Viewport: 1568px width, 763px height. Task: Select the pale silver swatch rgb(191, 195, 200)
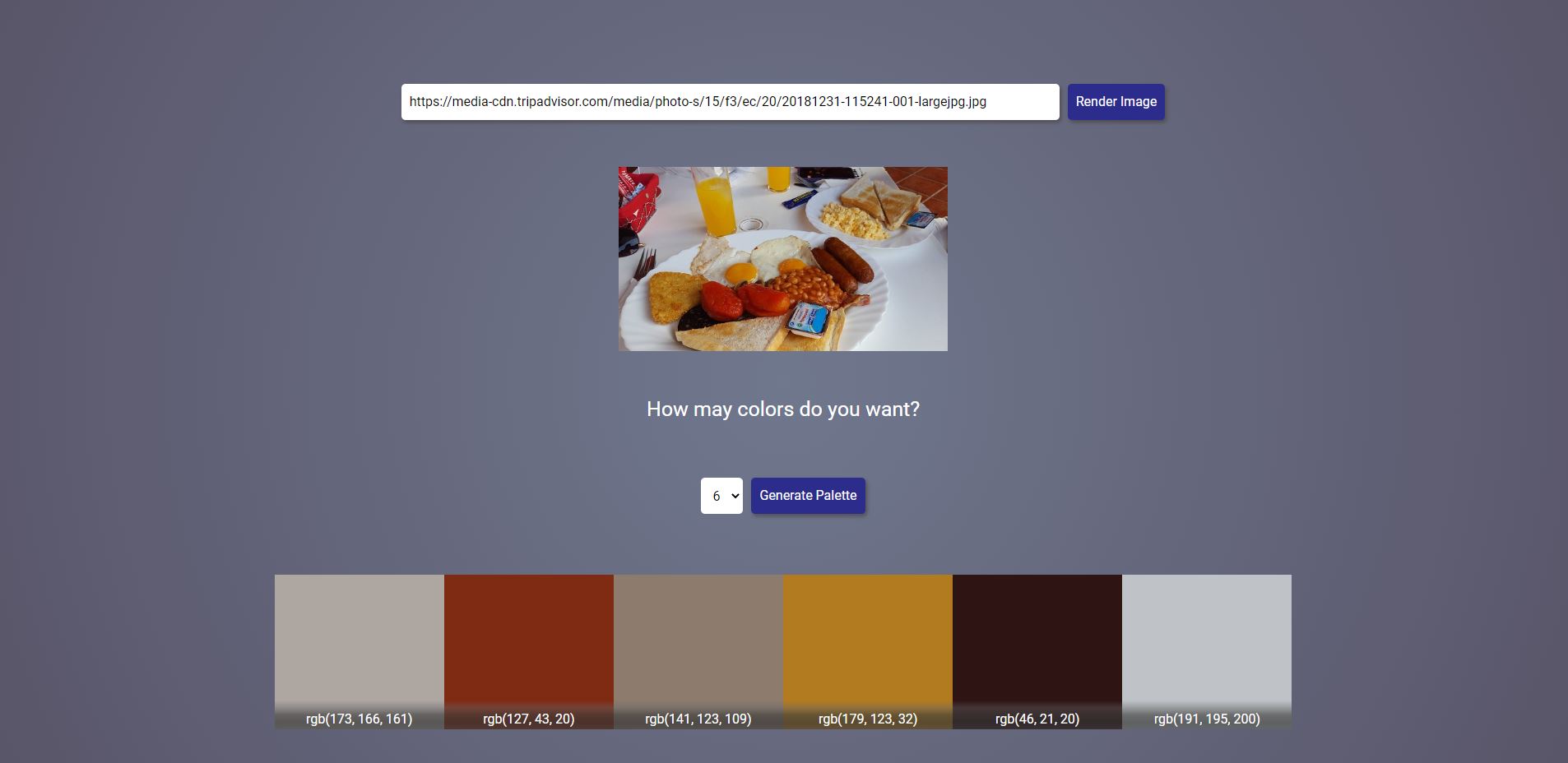point(1207,651)
